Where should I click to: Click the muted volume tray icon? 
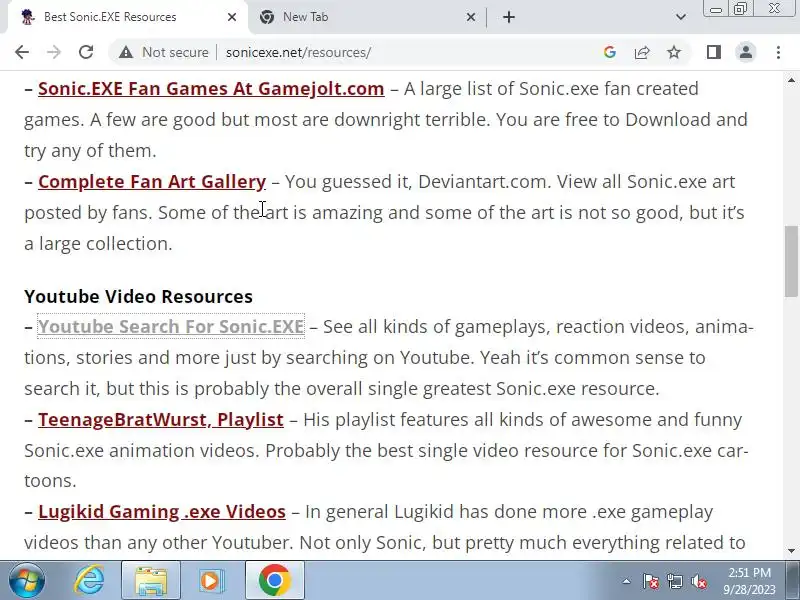699,581
